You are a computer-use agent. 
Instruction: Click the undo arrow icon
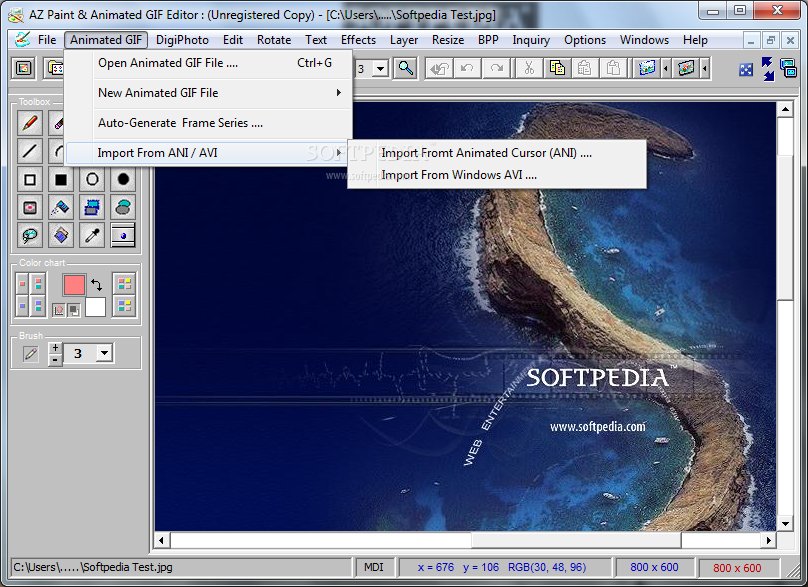467,68
